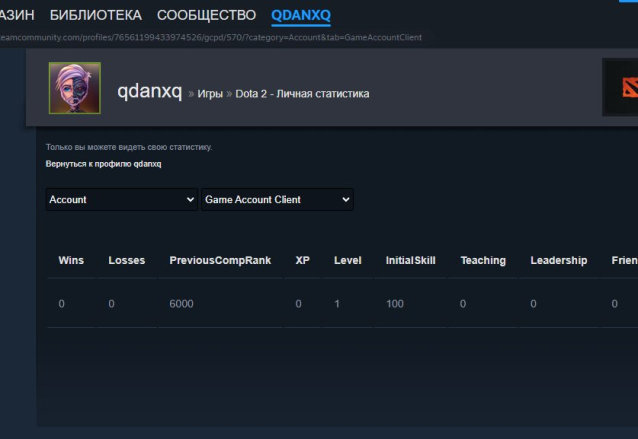Click the Losses column header
Screen dimensions: 638x439
127,260
